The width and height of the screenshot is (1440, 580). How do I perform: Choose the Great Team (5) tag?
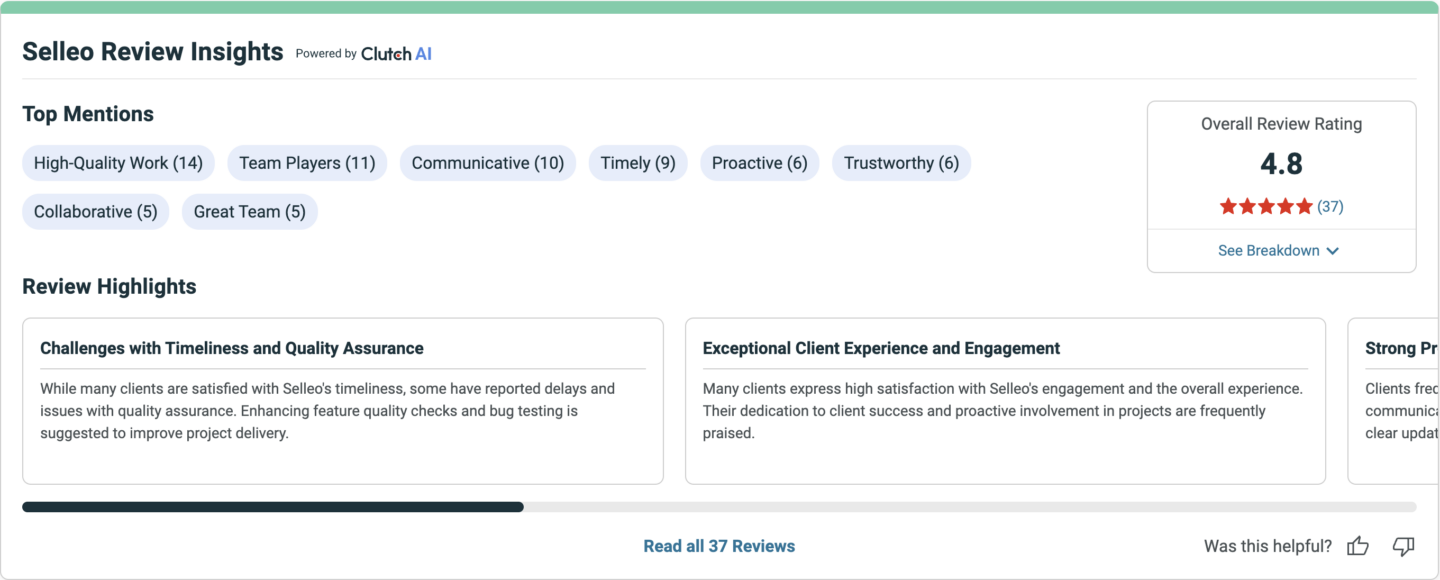click(x=250, y=212)
